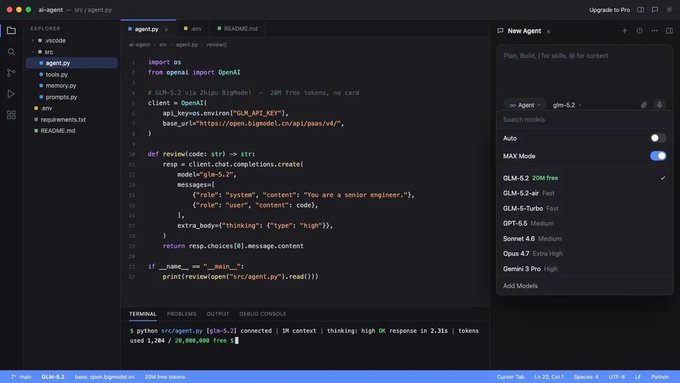The height and width of the screenshot is (383, 680).
Task: Select the TERMINAL panel tab
Action: 143,314
